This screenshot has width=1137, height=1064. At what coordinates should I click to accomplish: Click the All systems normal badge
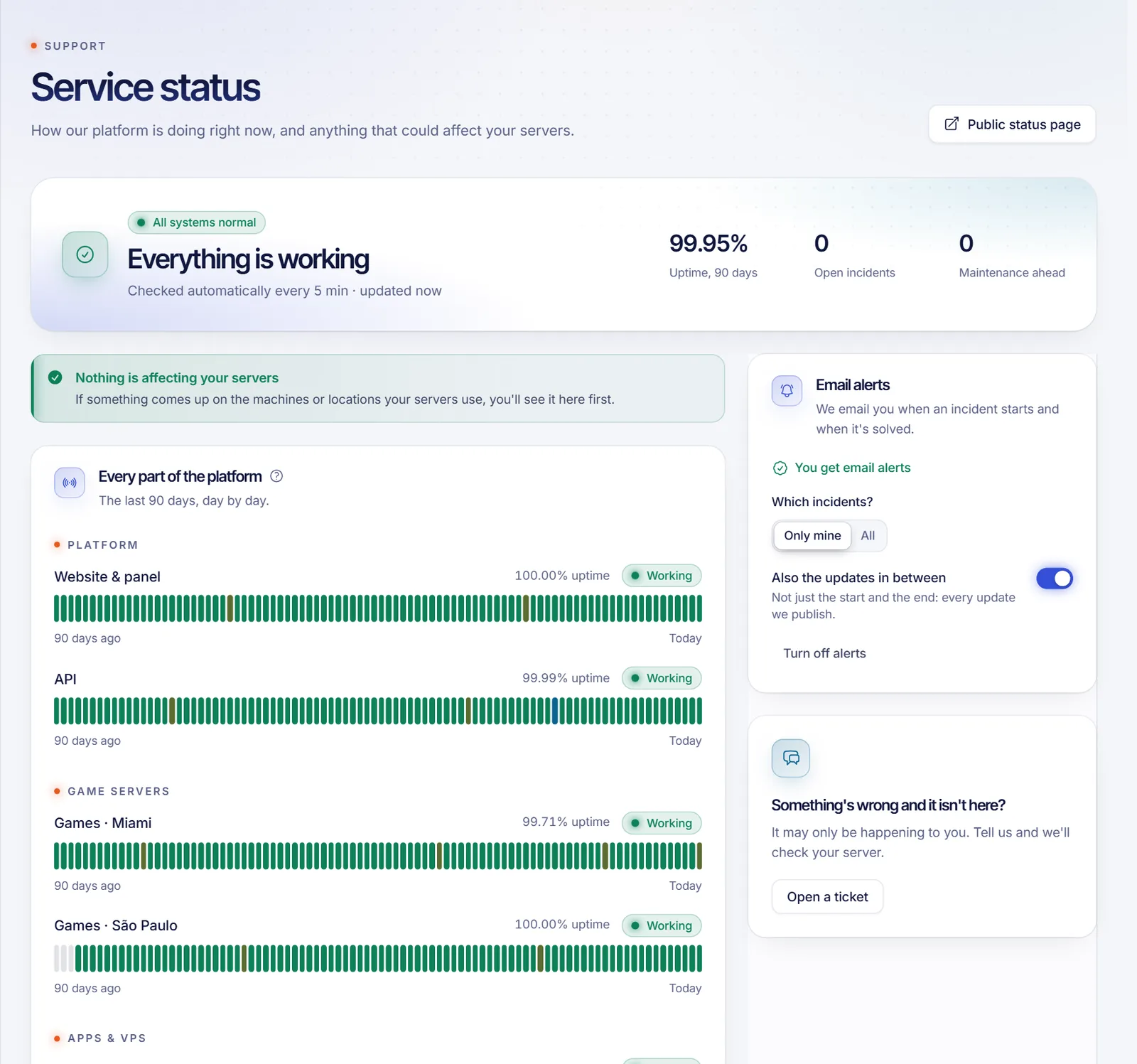pyautogui.click(x=197, y=222)
